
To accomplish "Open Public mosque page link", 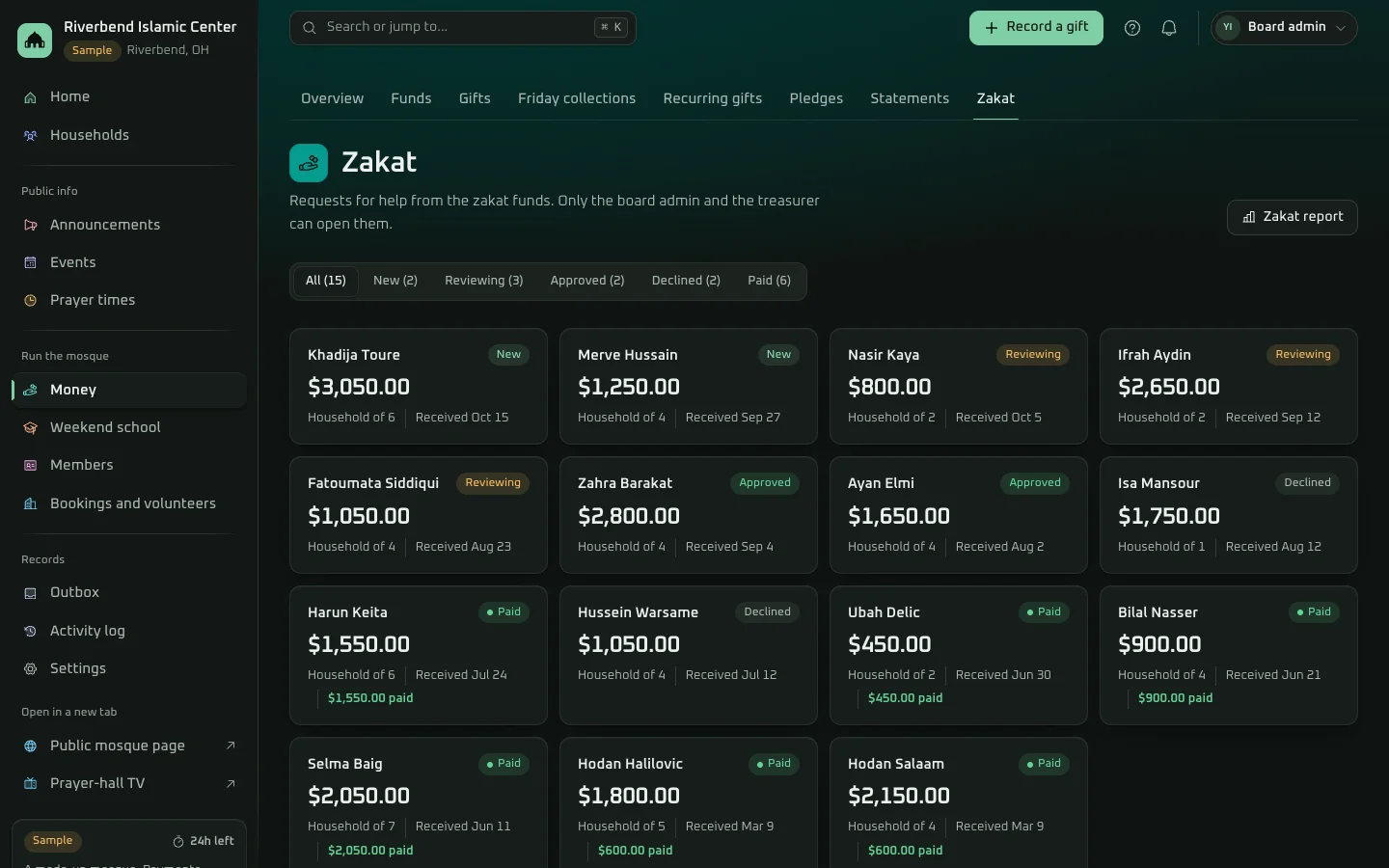I will click(x=129, y=746).
